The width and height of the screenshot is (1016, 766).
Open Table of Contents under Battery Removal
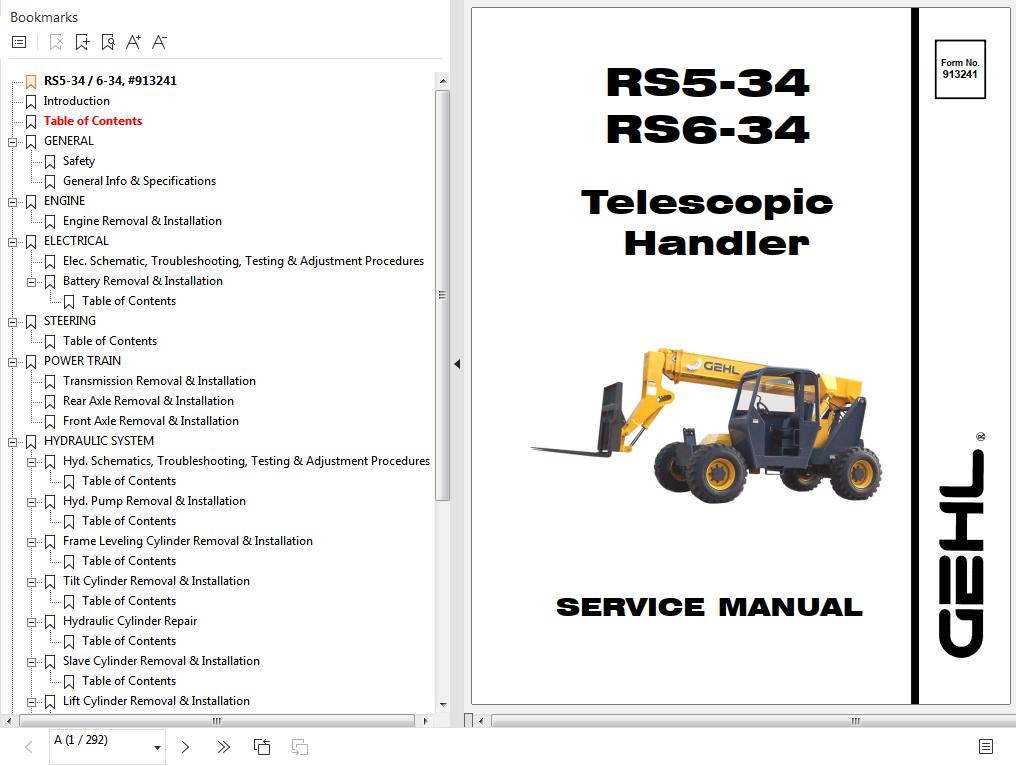(x=129, y=301)
